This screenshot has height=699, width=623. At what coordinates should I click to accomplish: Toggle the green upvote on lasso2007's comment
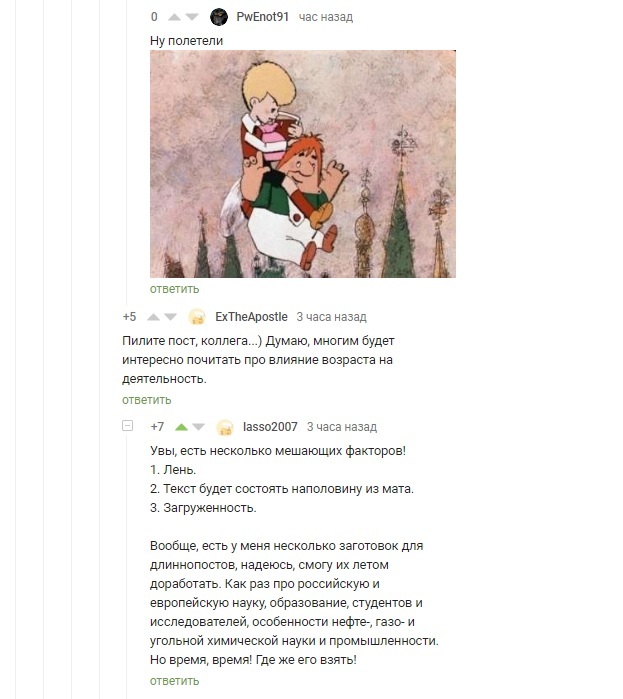coord(181,427)
